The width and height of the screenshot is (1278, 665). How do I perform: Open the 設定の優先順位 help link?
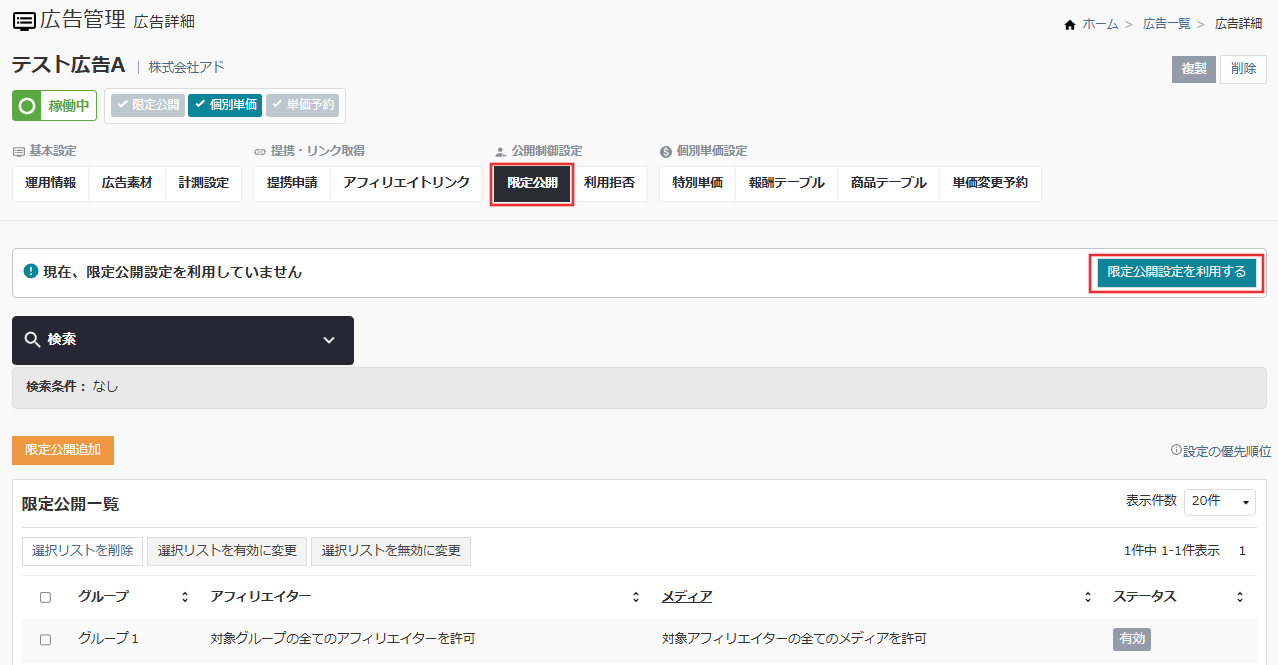tap(1227, 451)
